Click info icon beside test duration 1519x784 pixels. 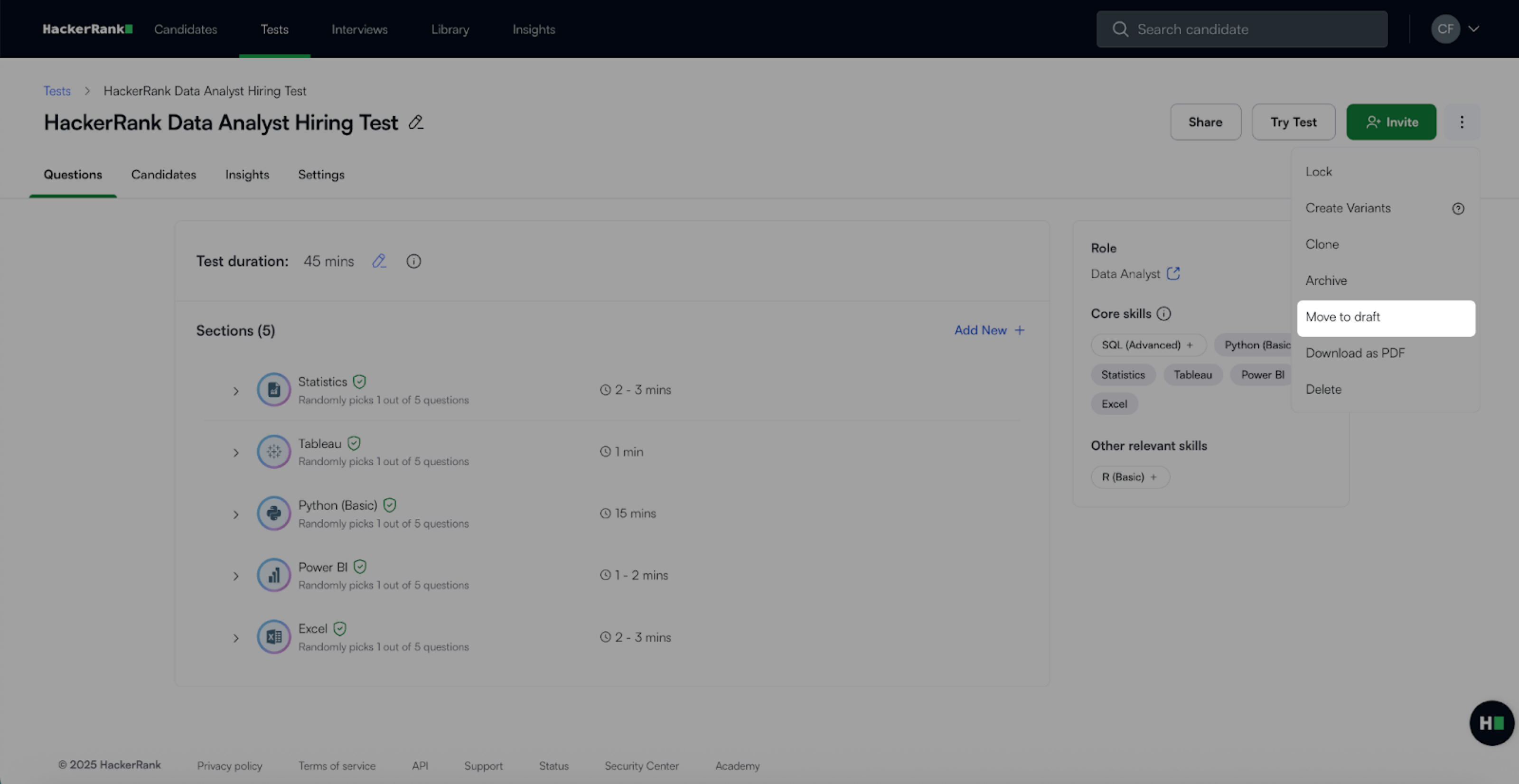point(414,261)
